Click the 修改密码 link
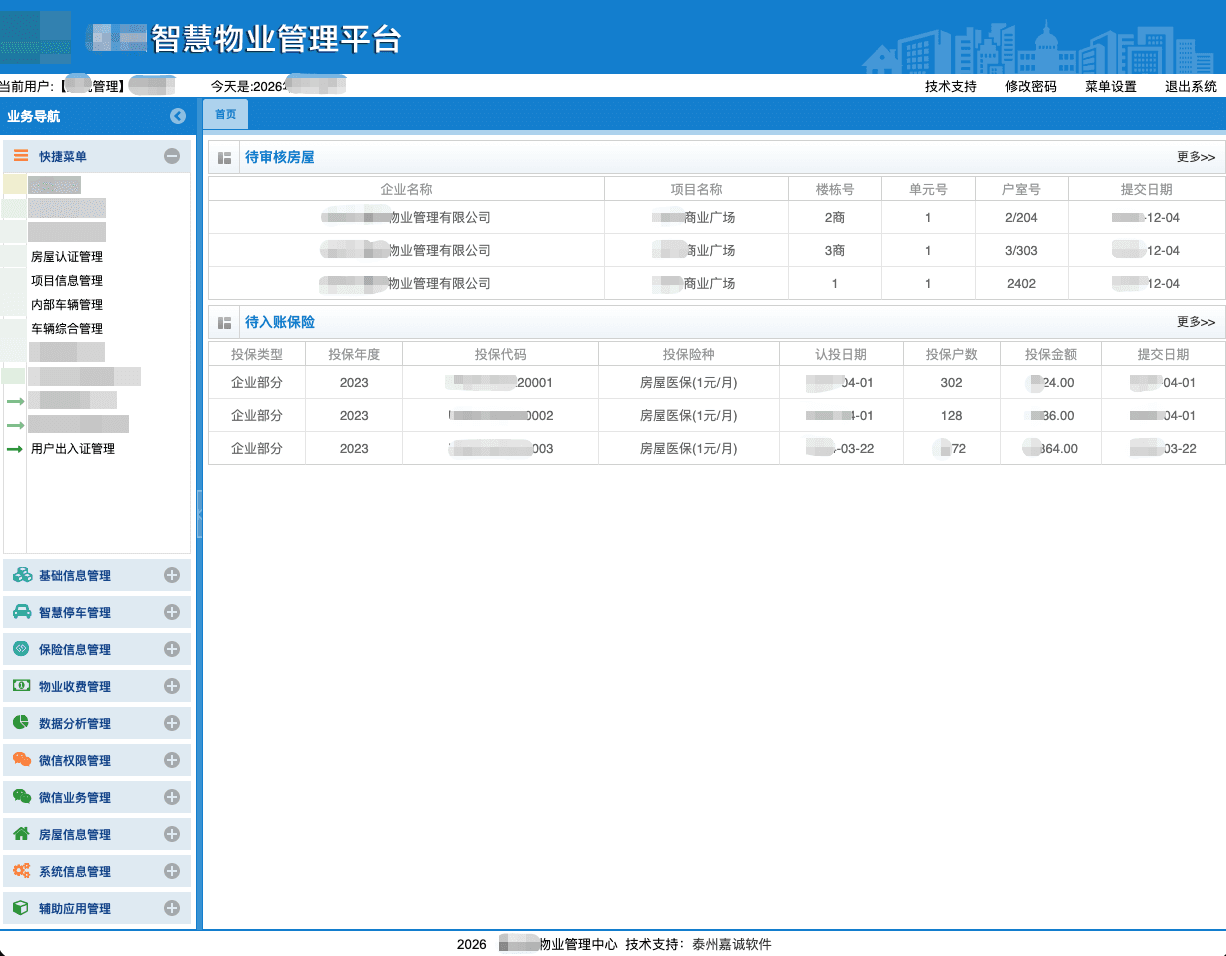The height and width of the screenshot is (956, 1226). (x=1031, y=87)
